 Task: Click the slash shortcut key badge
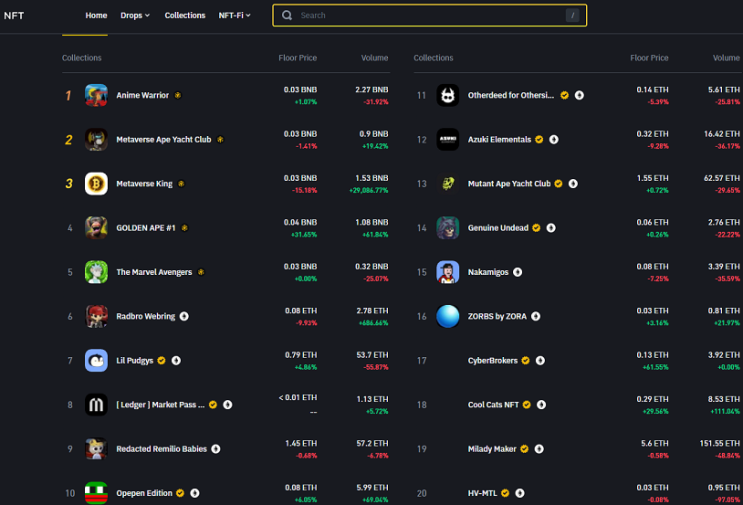[572, 15]
